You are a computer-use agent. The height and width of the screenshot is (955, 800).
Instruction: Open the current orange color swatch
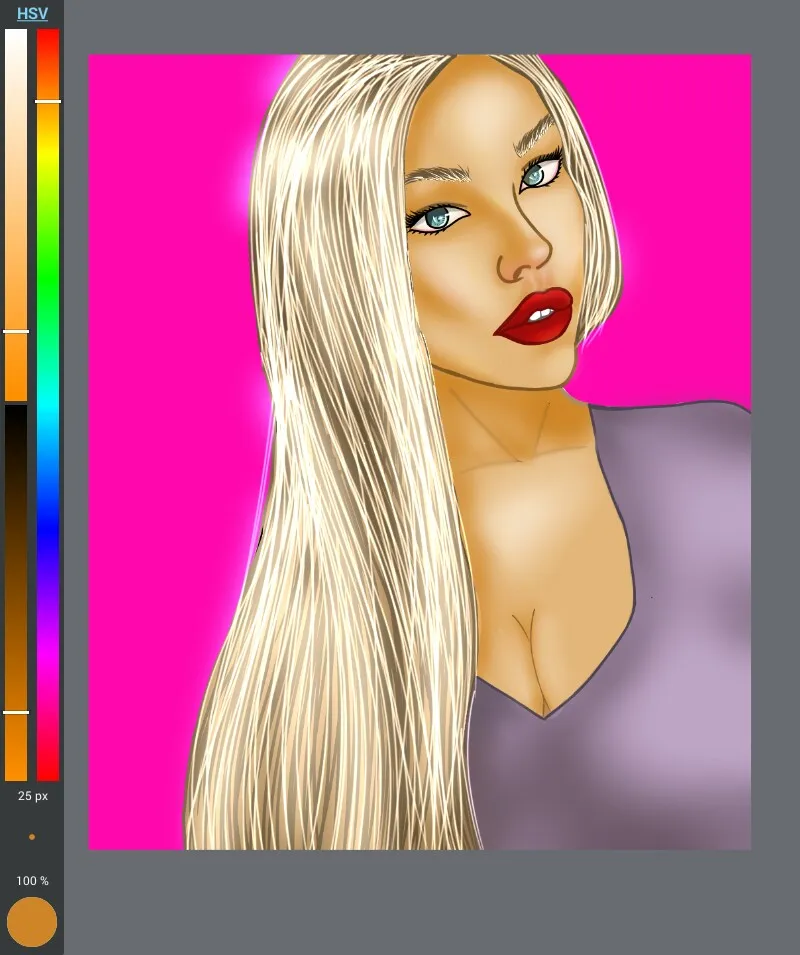click(32, 922)
